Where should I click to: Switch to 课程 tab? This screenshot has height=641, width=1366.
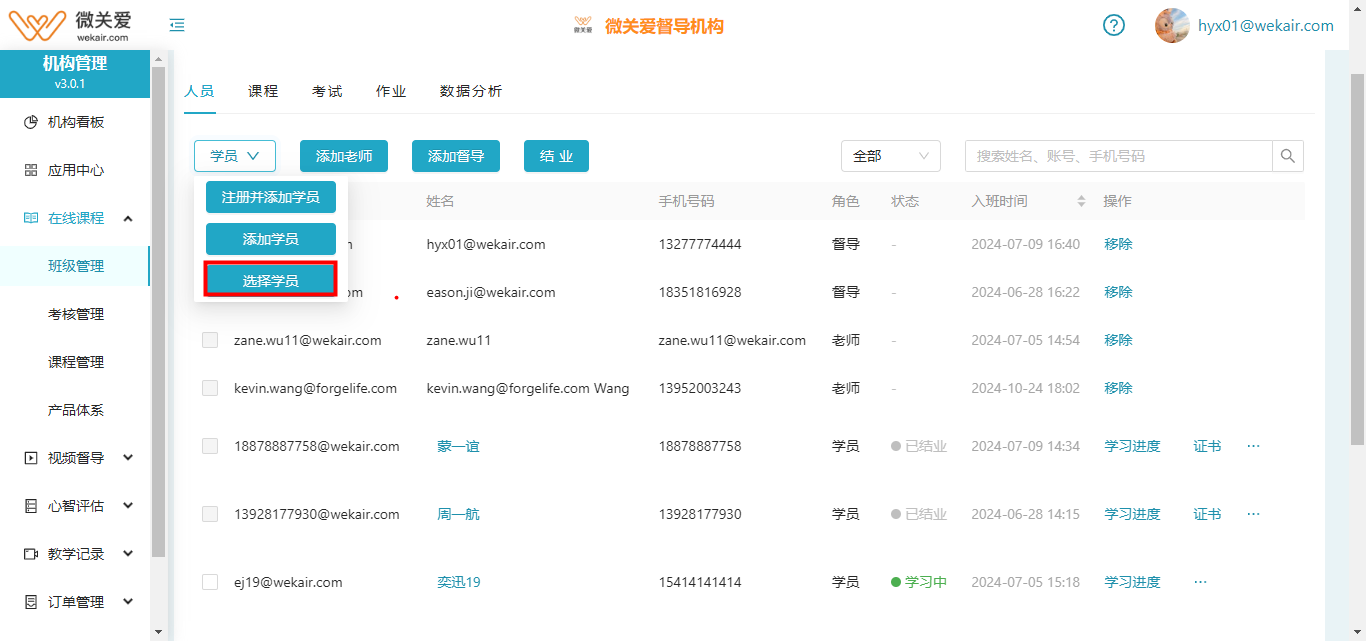pos(263,91)
